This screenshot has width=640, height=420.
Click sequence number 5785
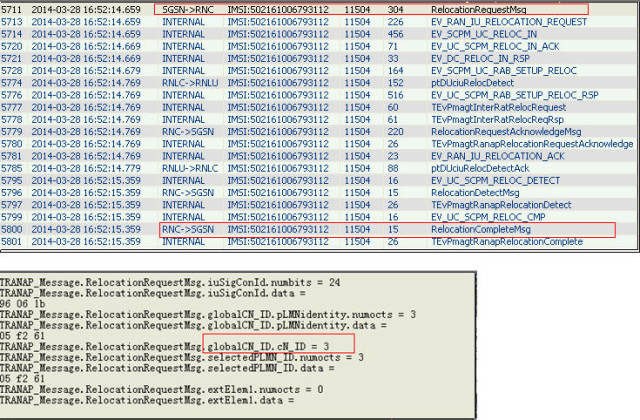(x=12, y=168)
